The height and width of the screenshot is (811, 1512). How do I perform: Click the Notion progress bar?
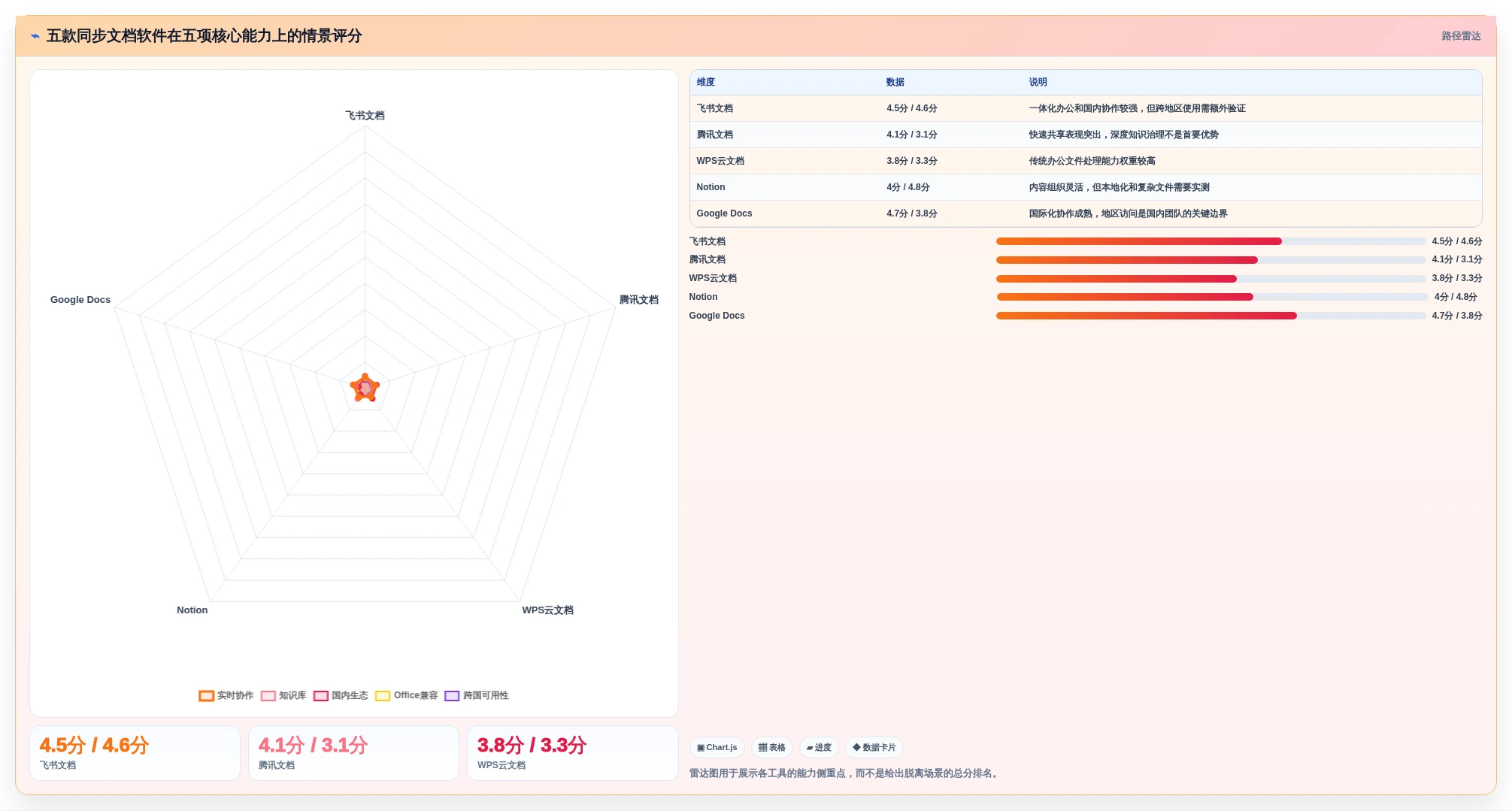pos(1212,297)
